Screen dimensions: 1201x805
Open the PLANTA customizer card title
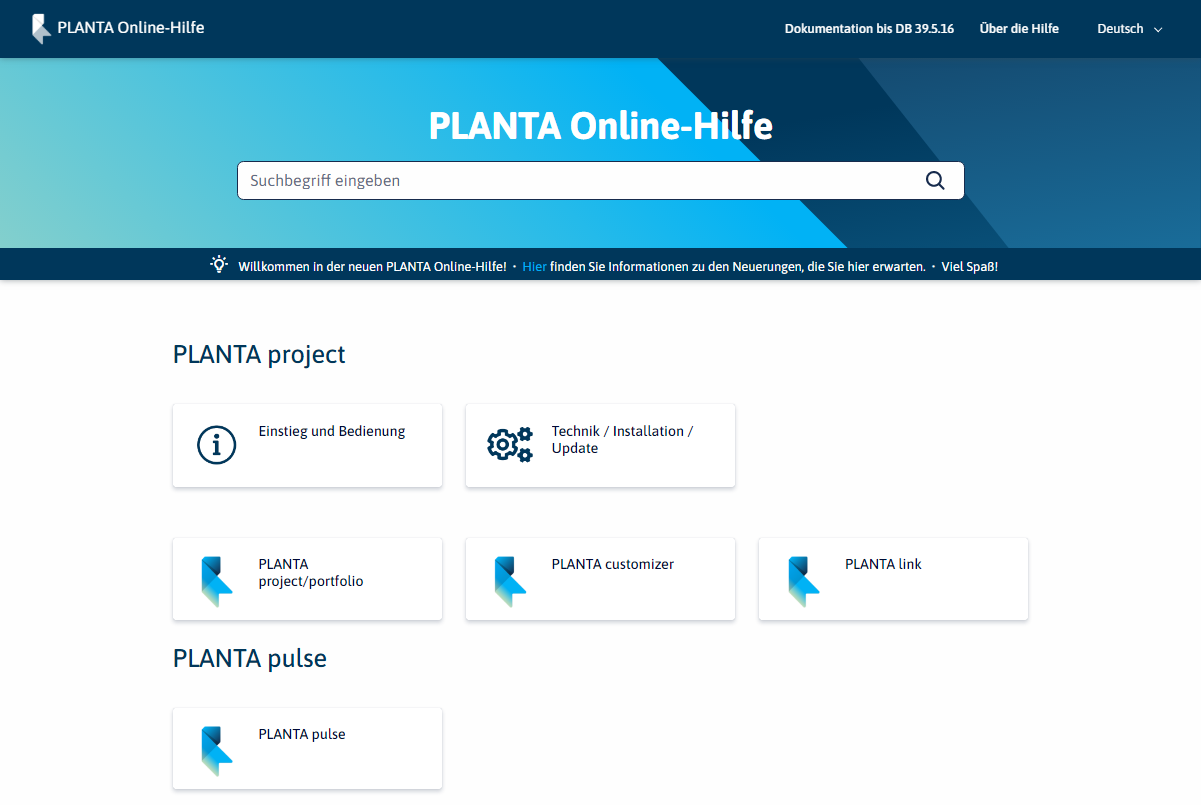tap(613, 564)
